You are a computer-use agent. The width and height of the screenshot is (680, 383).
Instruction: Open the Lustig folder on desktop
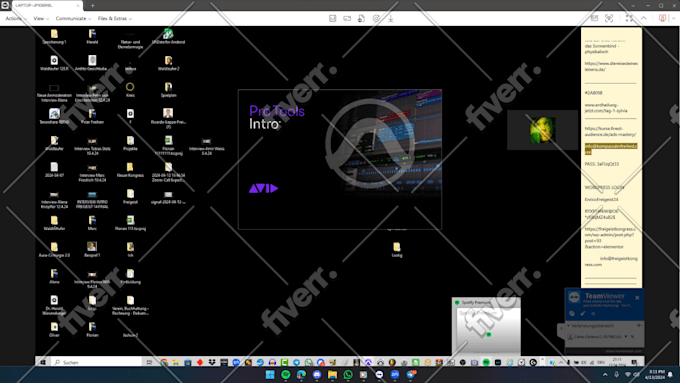(x=397, y=249)
